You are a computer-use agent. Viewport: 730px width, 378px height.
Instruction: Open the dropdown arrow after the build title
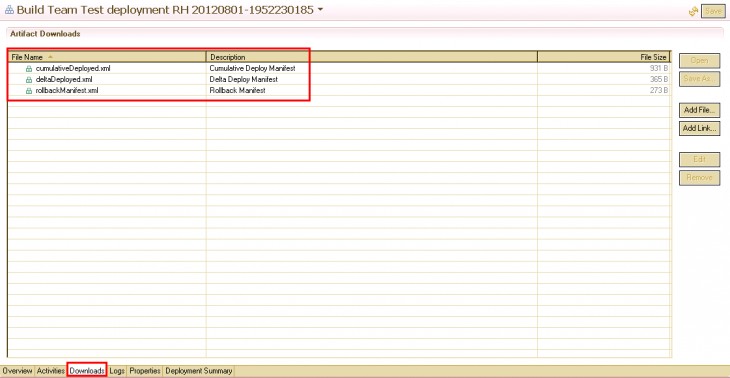[x=320, y=10]
